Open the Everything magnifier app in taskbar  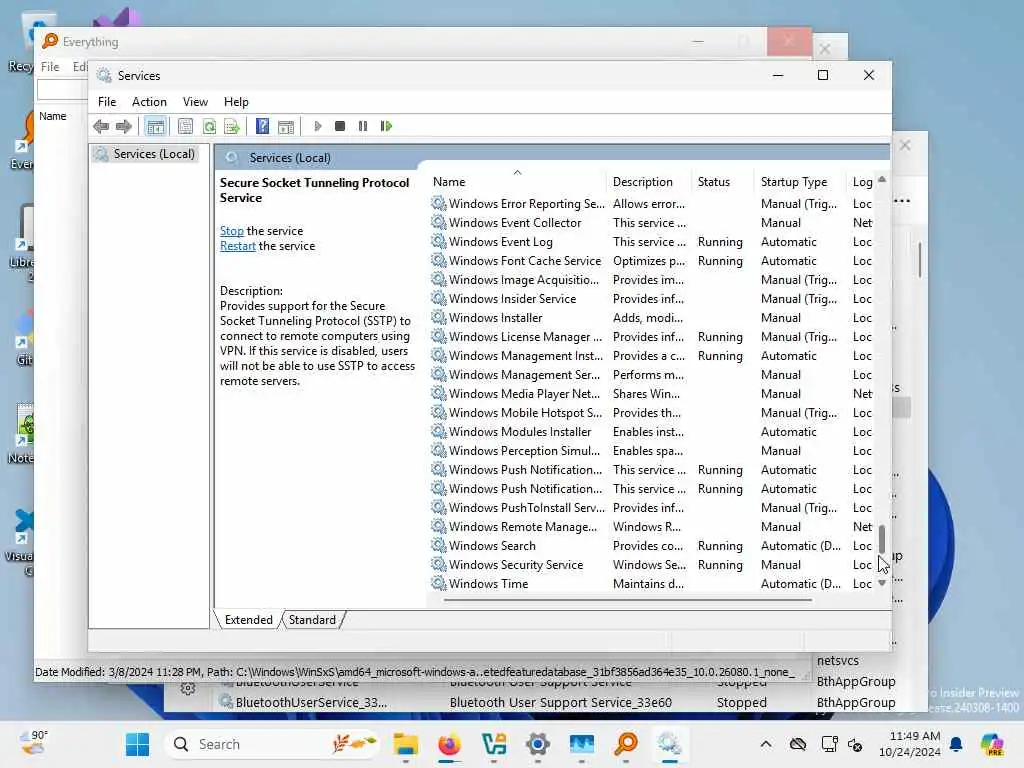click(626, 744)
